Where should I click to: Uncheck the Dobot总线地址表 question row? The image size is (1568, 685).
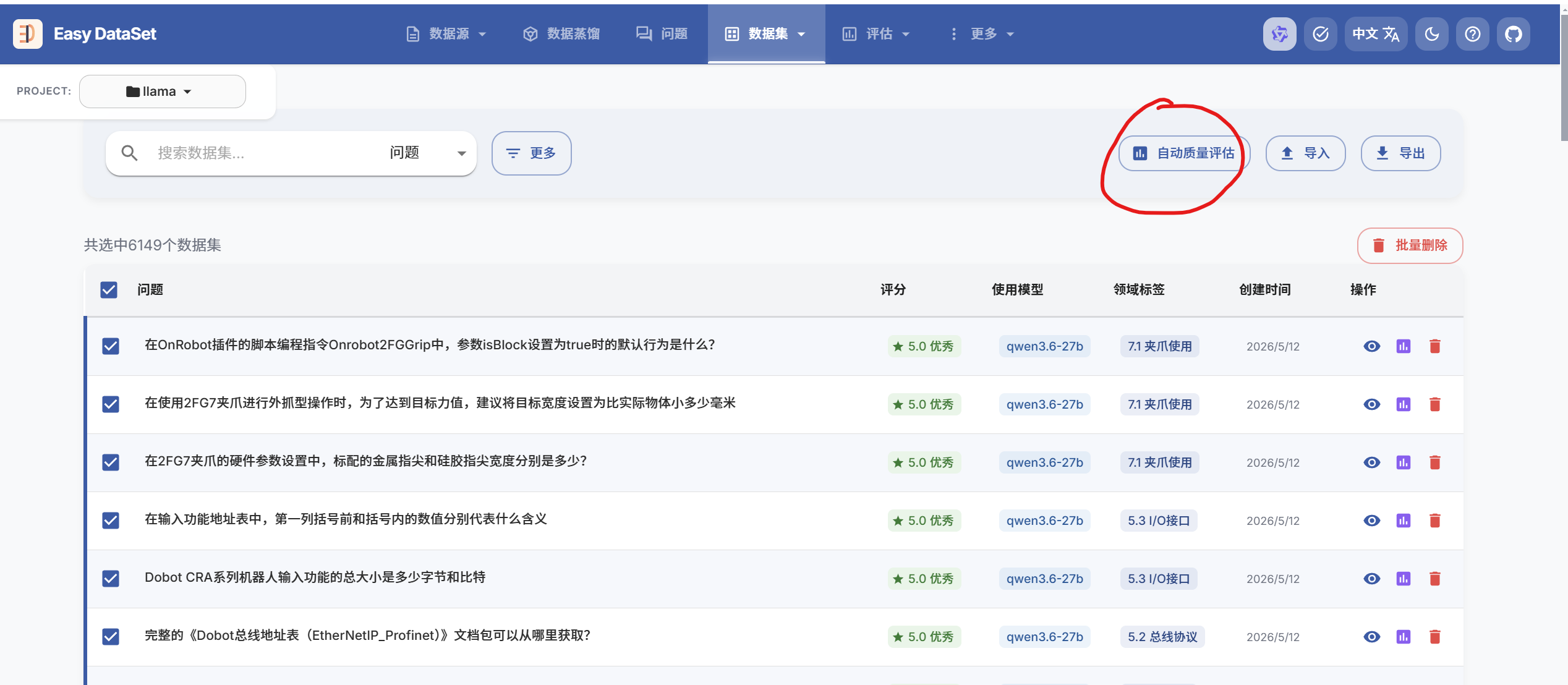tap(111, 636)
